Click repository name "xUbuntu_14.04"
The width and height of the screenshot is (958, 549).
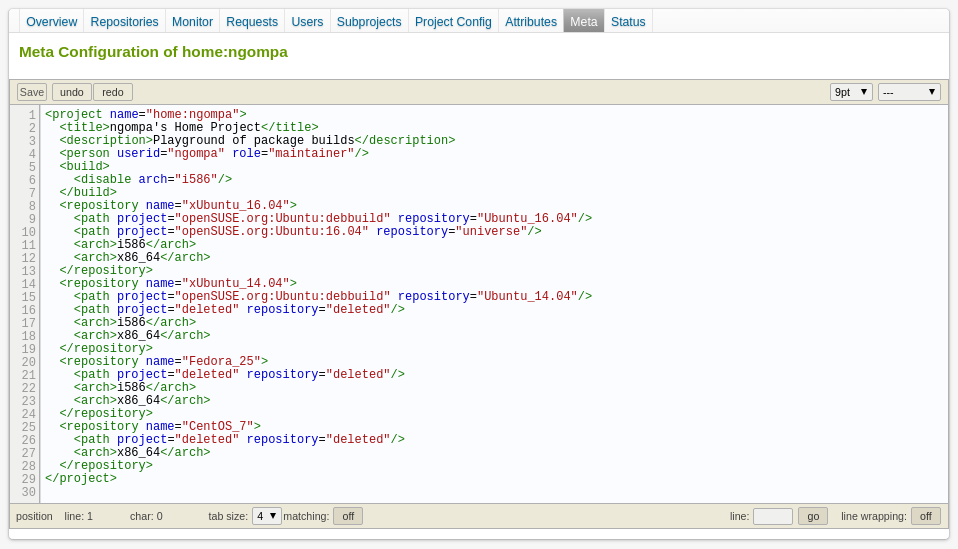[236, 283]
